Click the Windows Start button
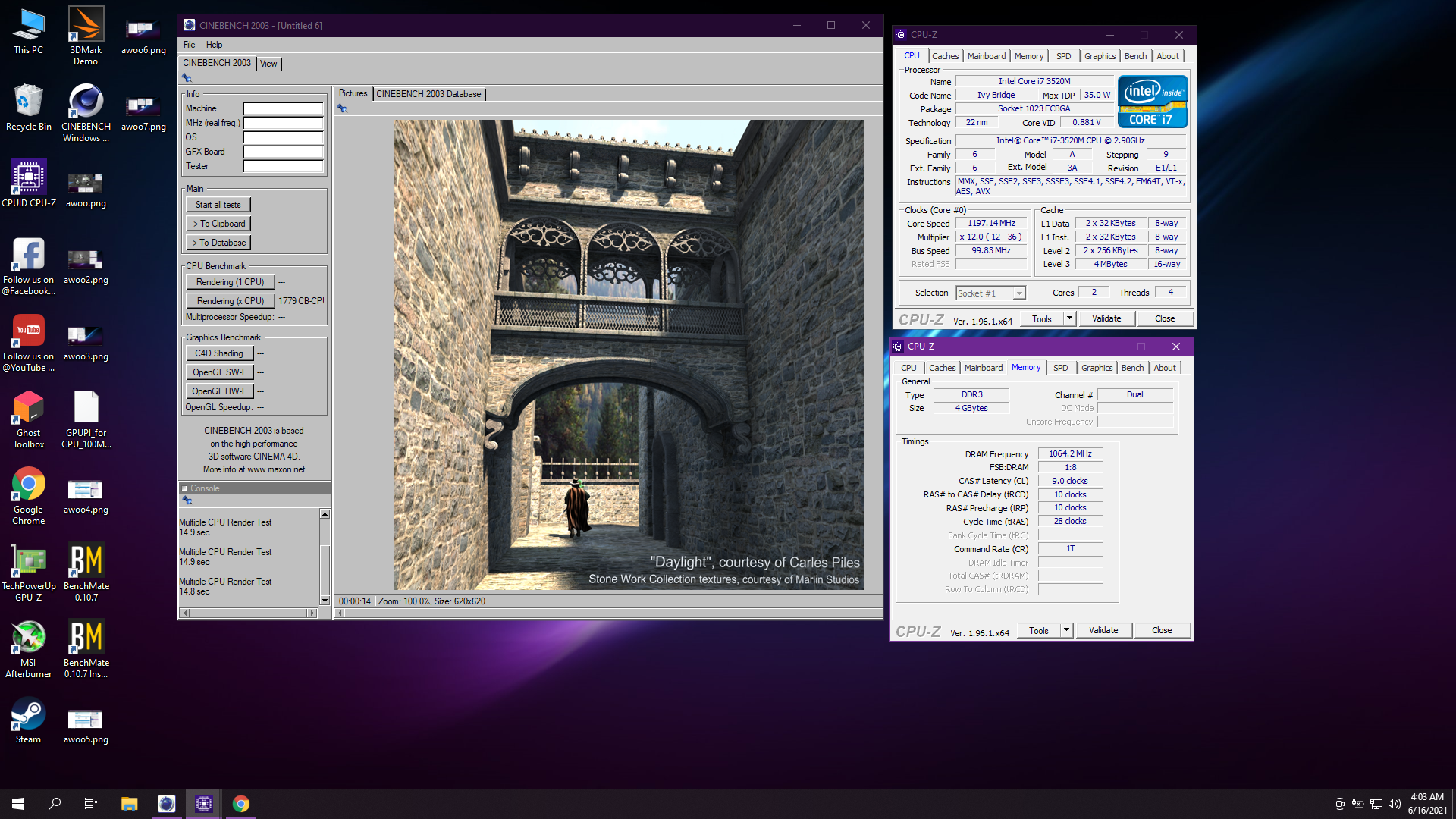1456x819 pixels. [x=18, y=804]
